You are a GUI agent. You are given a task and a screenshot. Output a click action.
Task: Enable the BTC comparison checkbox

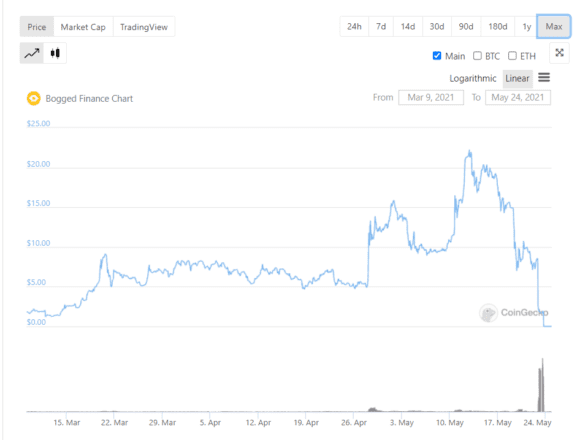coord(478,56)
